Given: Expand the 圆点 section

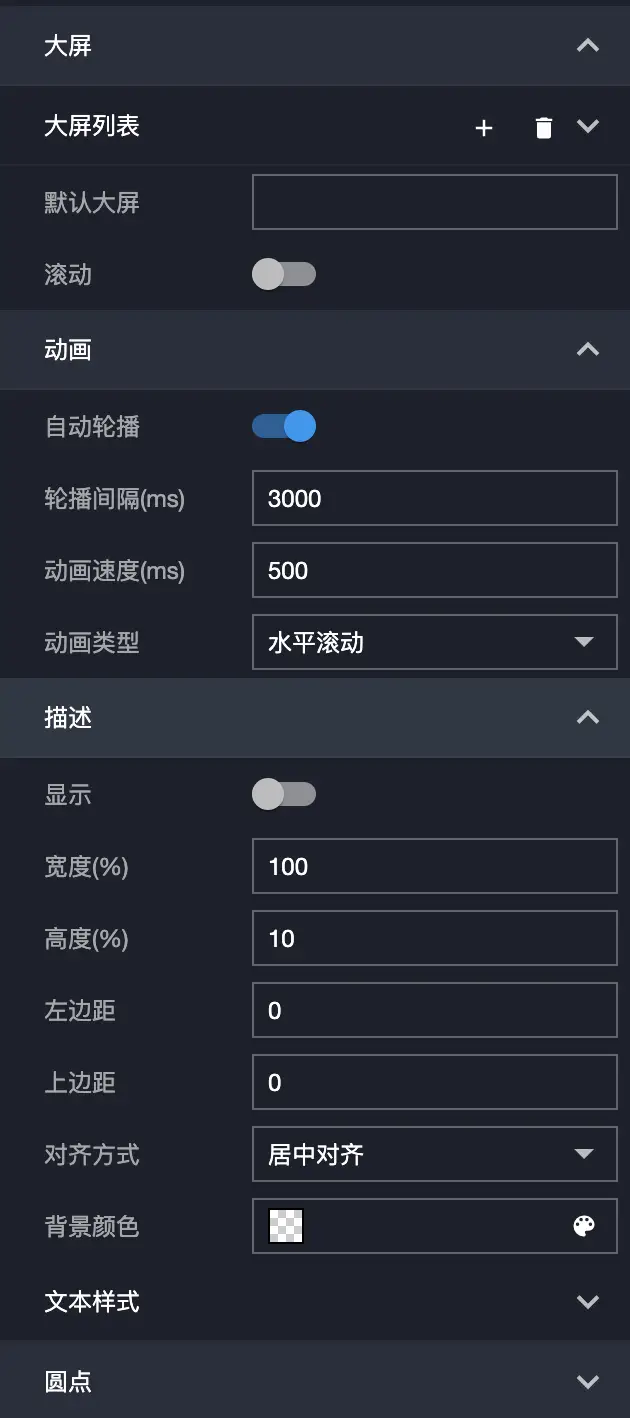Looking at the screenshot, I should [588, 1382].
